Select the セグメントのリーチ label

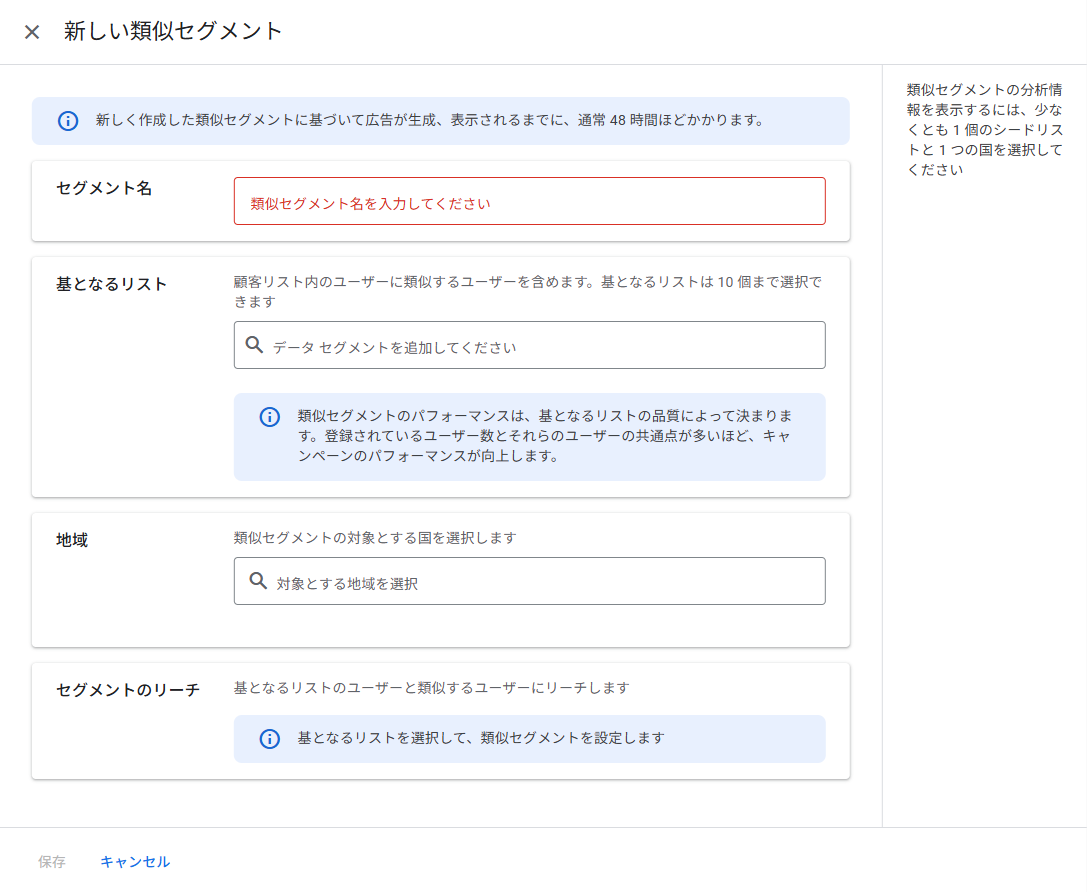128,690
